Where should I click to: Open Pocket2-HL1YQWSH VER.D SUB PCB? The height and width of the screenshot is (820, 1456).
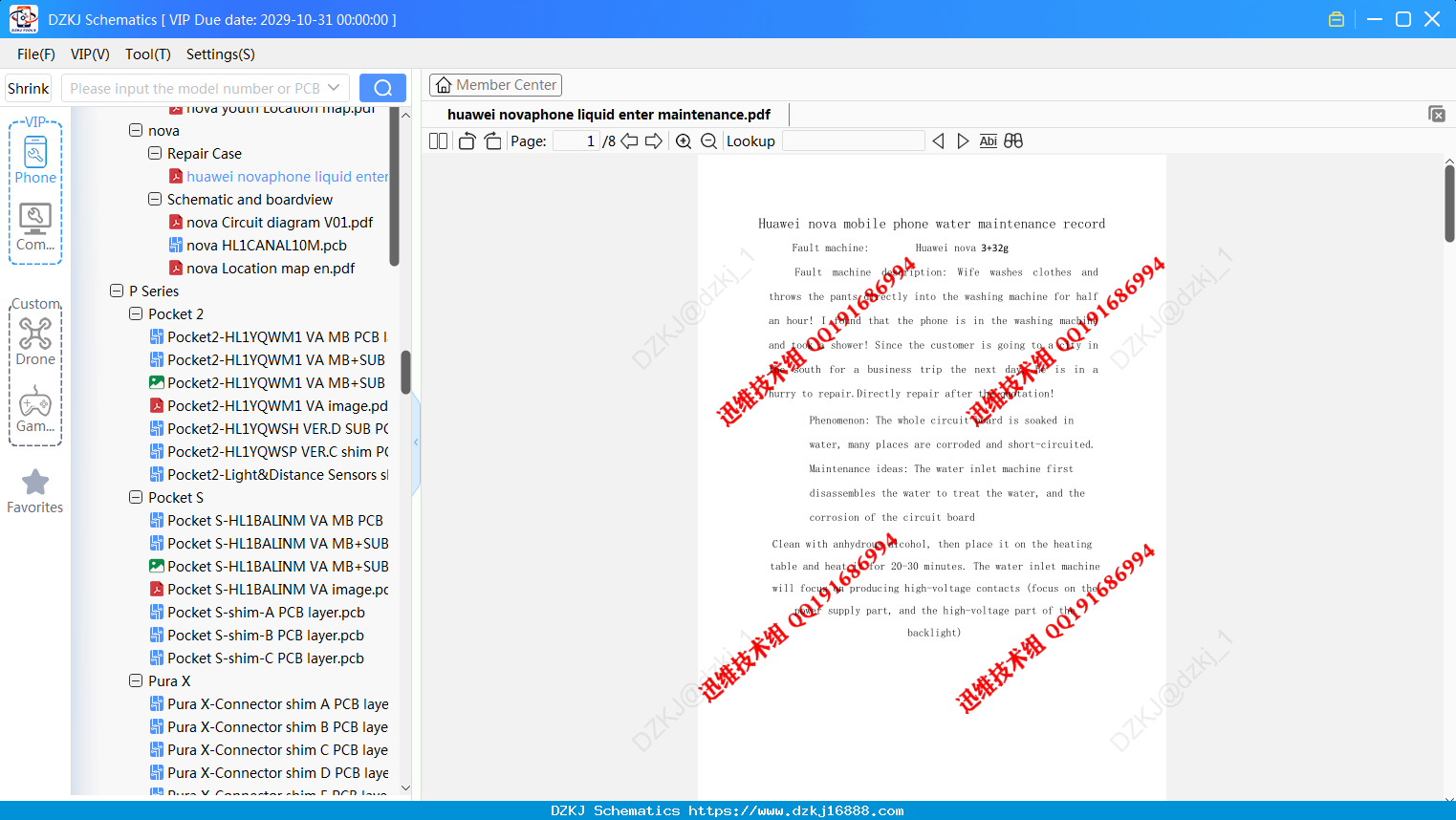269,429
